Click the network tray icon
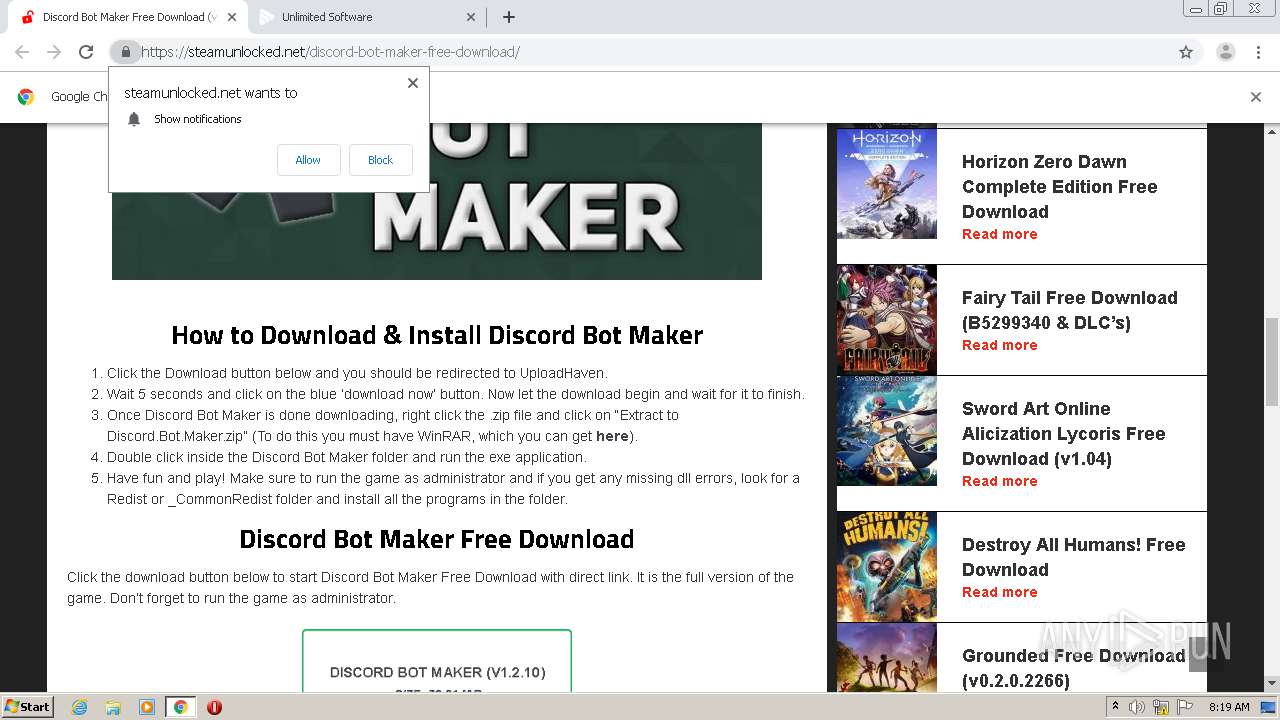1280x720 pixels. [1160, 707]
